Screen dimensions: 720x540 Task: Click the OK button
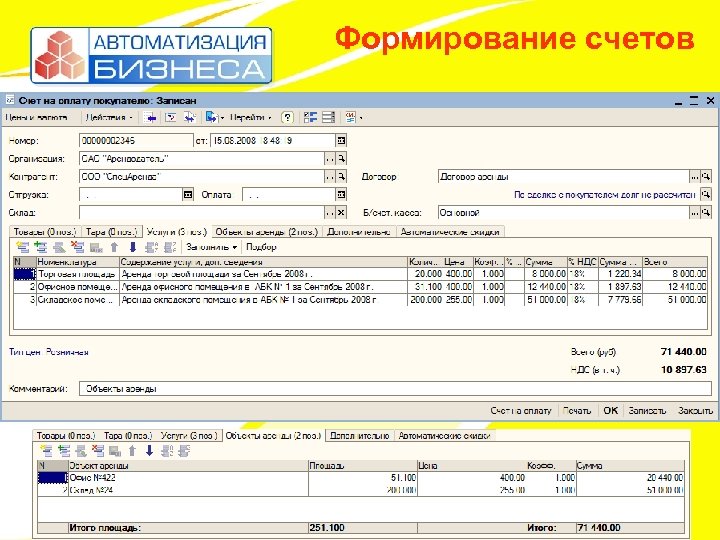point(610,411)
